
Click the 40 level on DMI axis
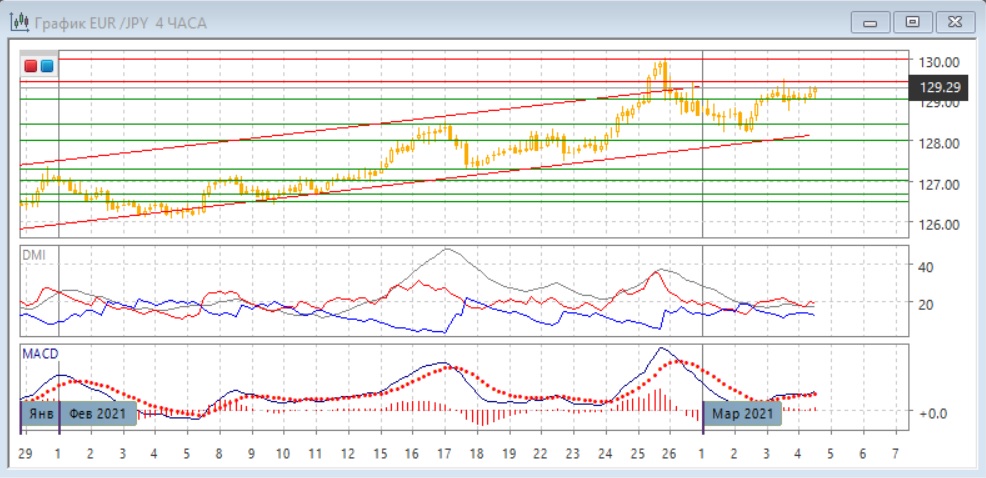click(925, 267)
